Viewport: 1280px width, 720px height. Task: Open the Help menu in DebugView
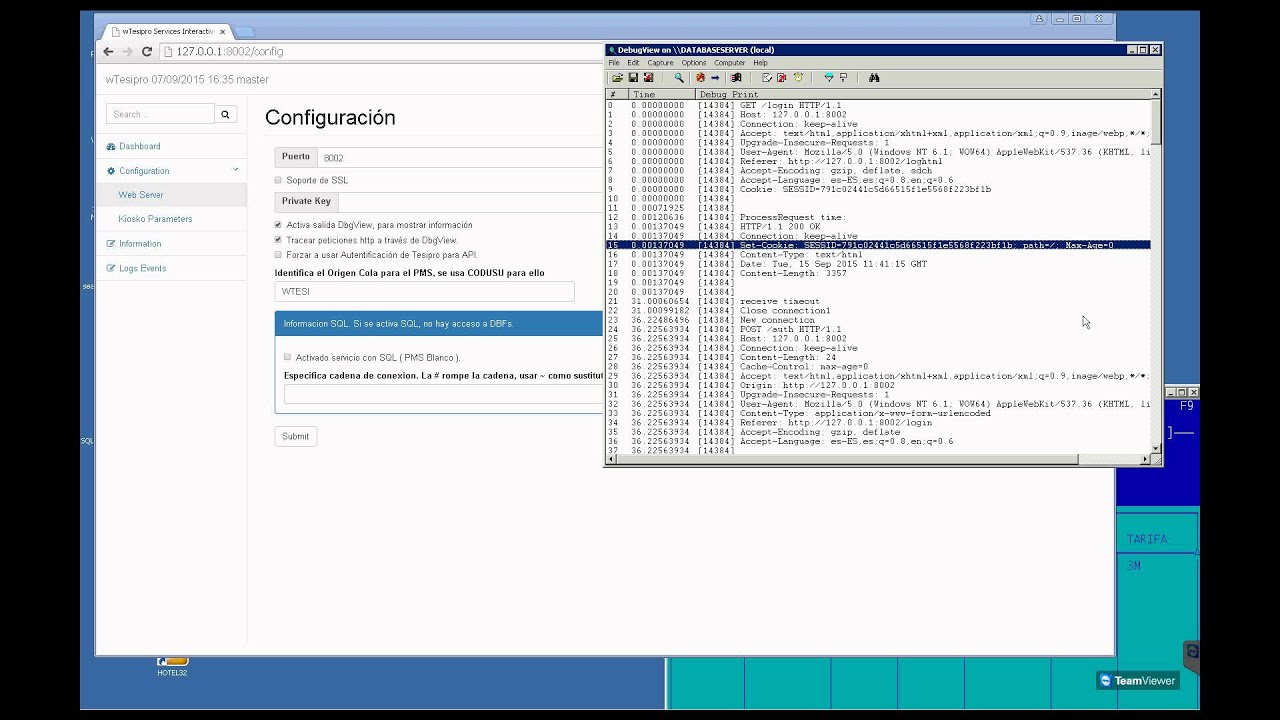[760, 63]
